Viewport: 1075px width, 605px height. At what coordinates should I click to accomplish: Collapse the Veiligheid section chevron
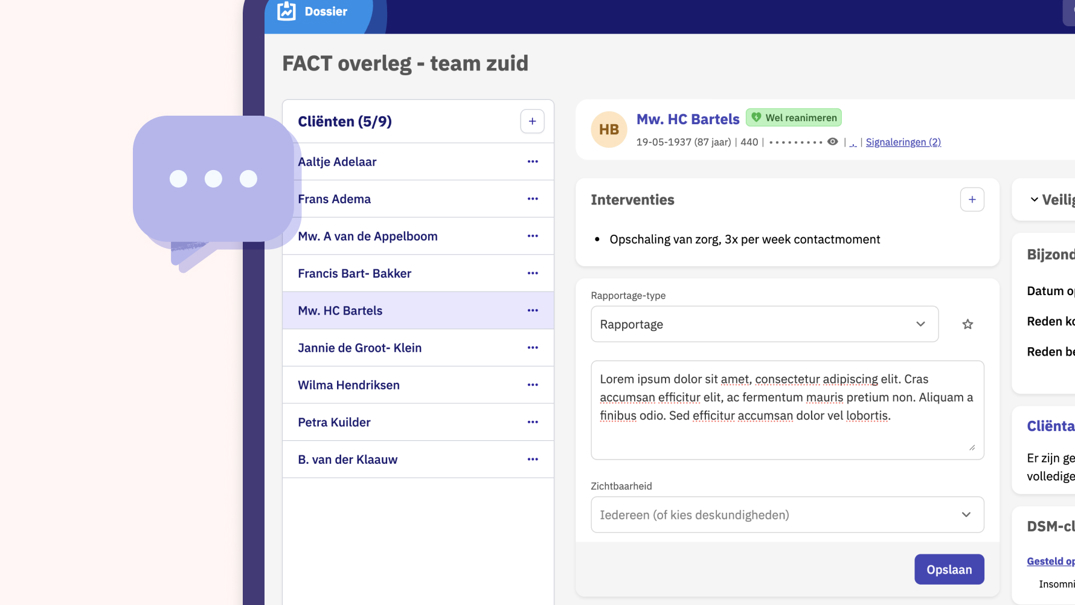1034,200
